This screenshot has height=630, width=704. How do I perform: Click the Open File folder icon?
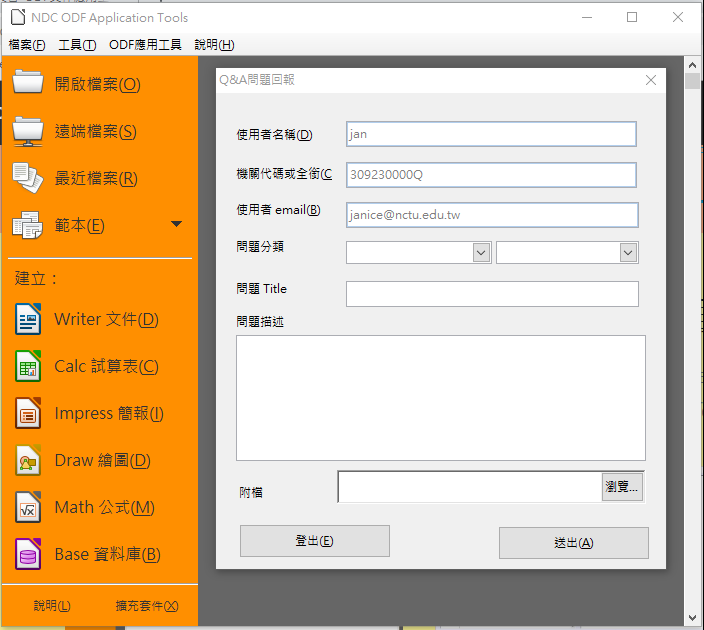pyautogui.click(x=27, y=84)
